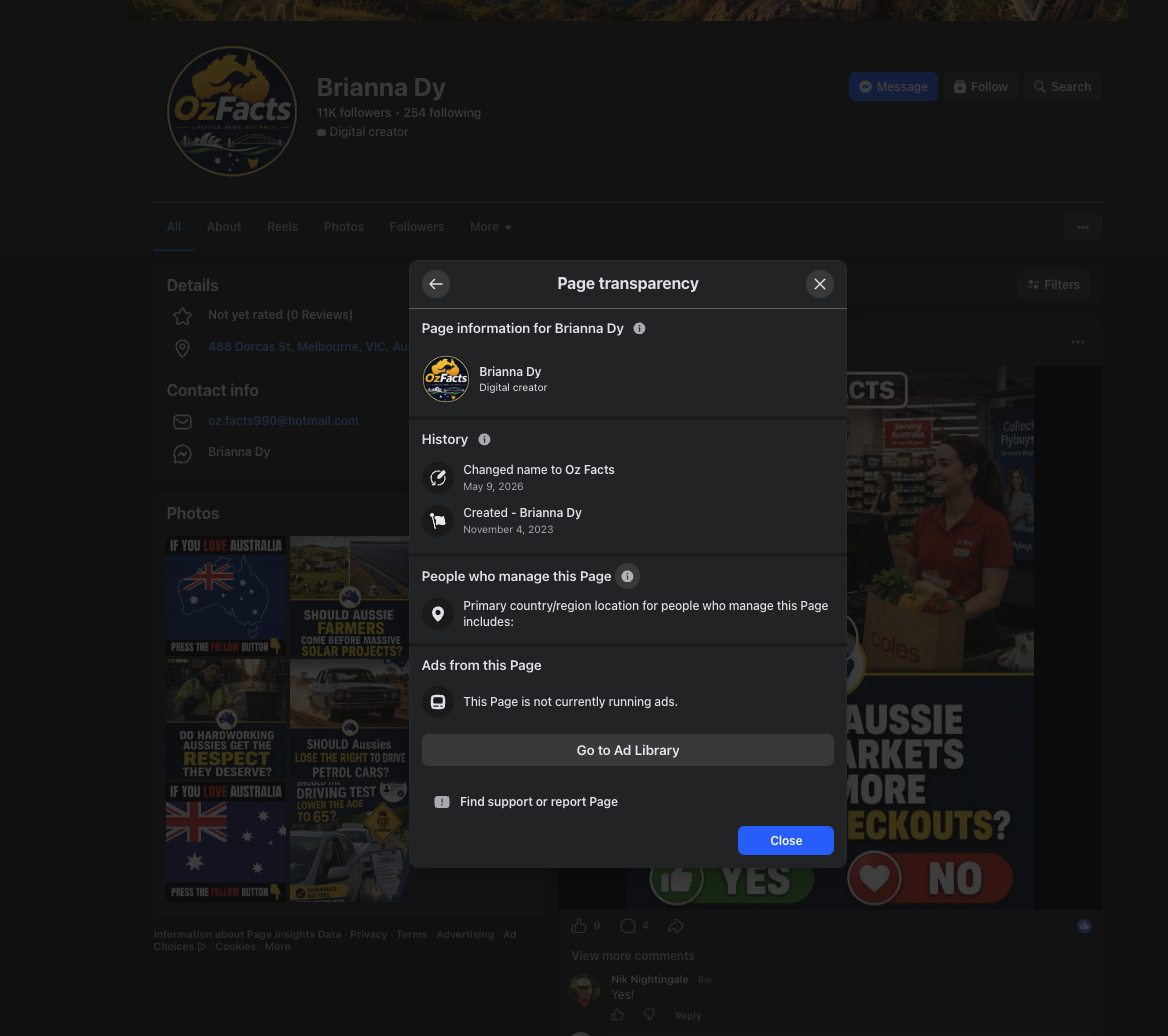
Task: Open the OzFacts avatar in the dialog
Action: click(446, 379)
